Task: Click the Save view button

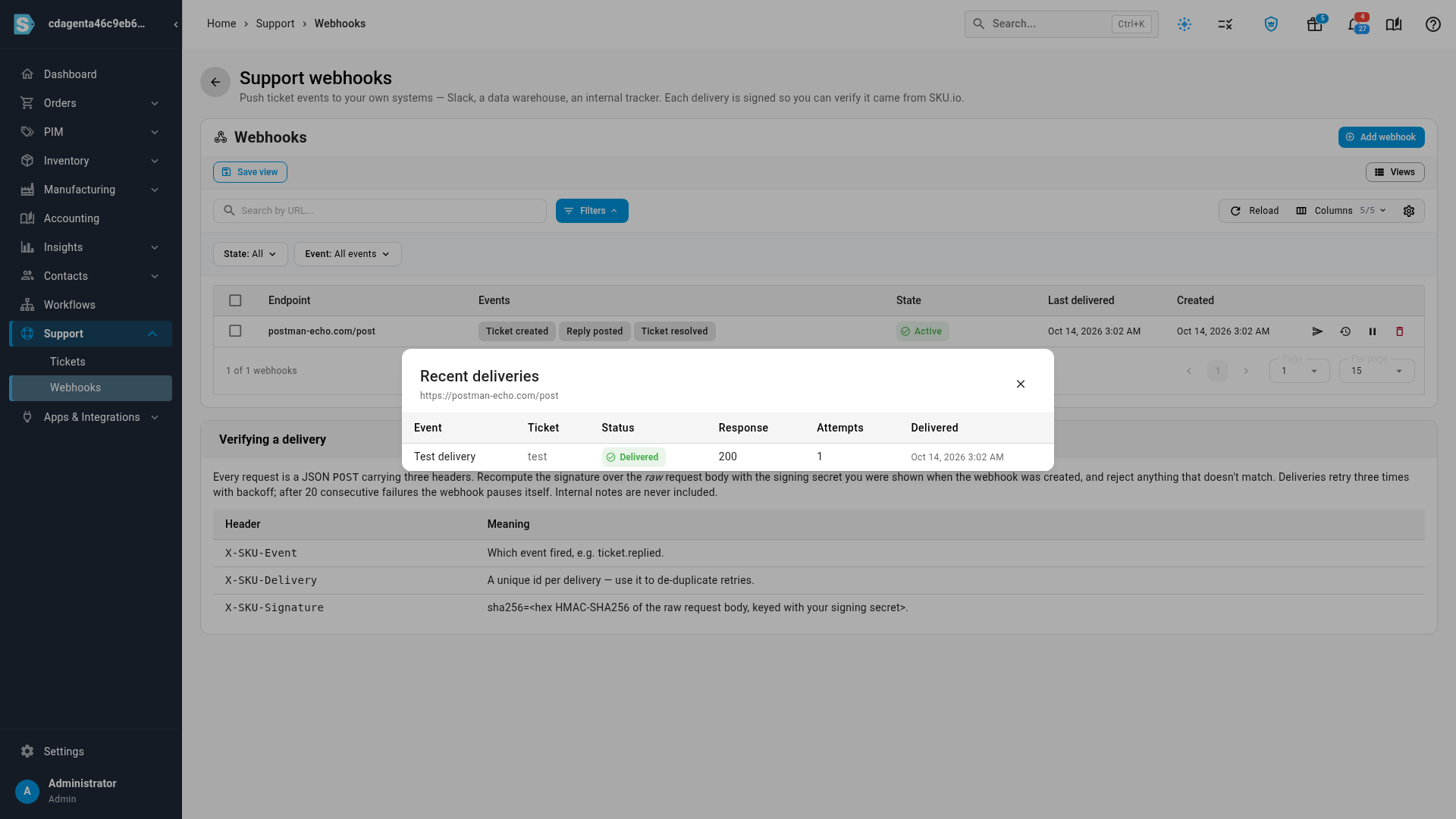Action: tap(250, 172)
